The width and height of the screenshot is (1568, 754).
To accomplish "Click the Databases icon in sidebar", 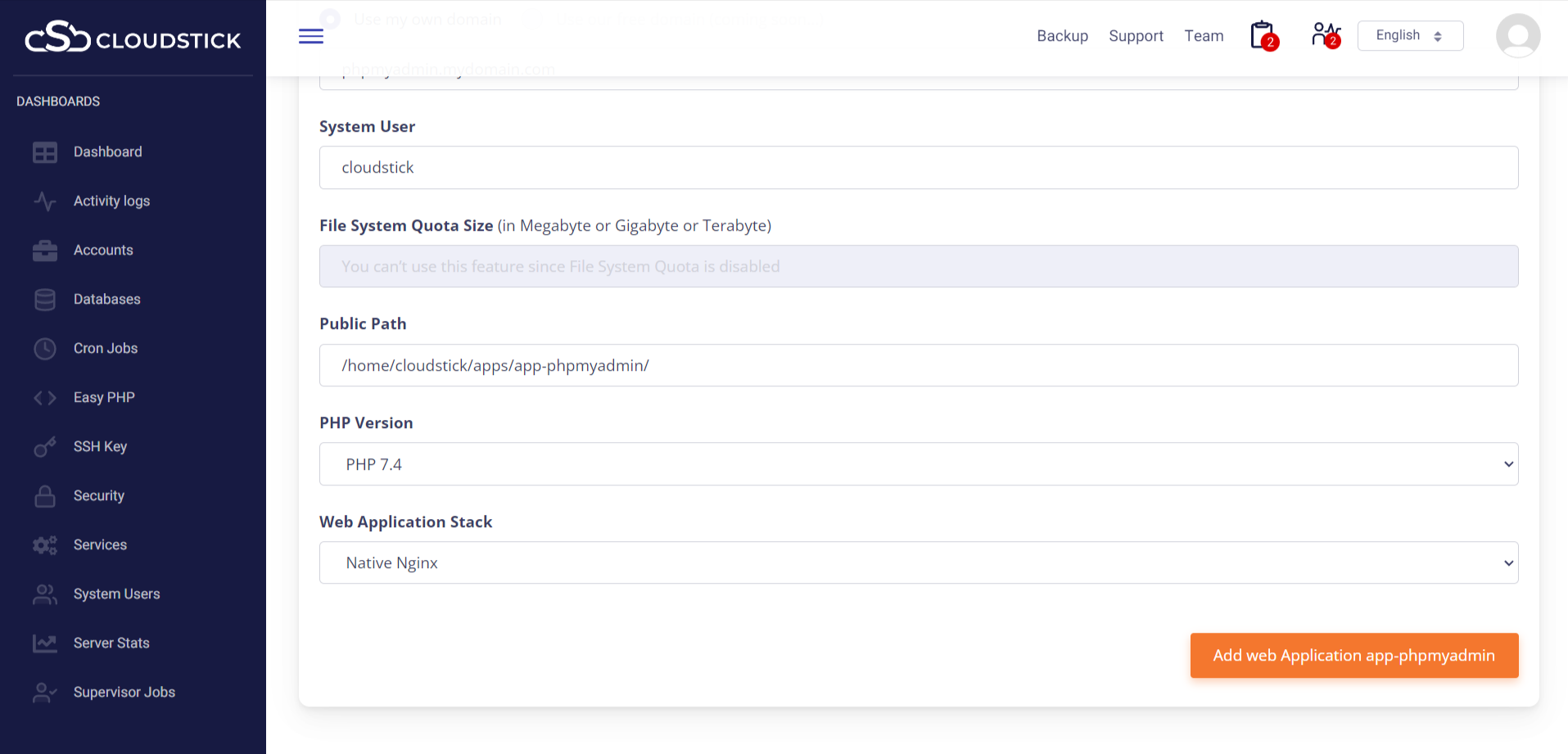I will click(45, 300).
